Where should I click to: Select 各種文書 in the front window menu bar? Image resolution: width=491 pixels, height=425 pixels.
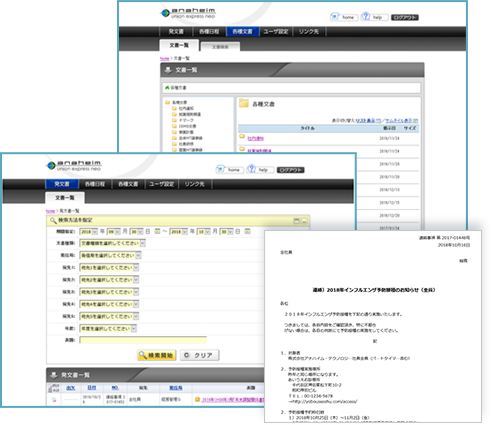(128, 184)
